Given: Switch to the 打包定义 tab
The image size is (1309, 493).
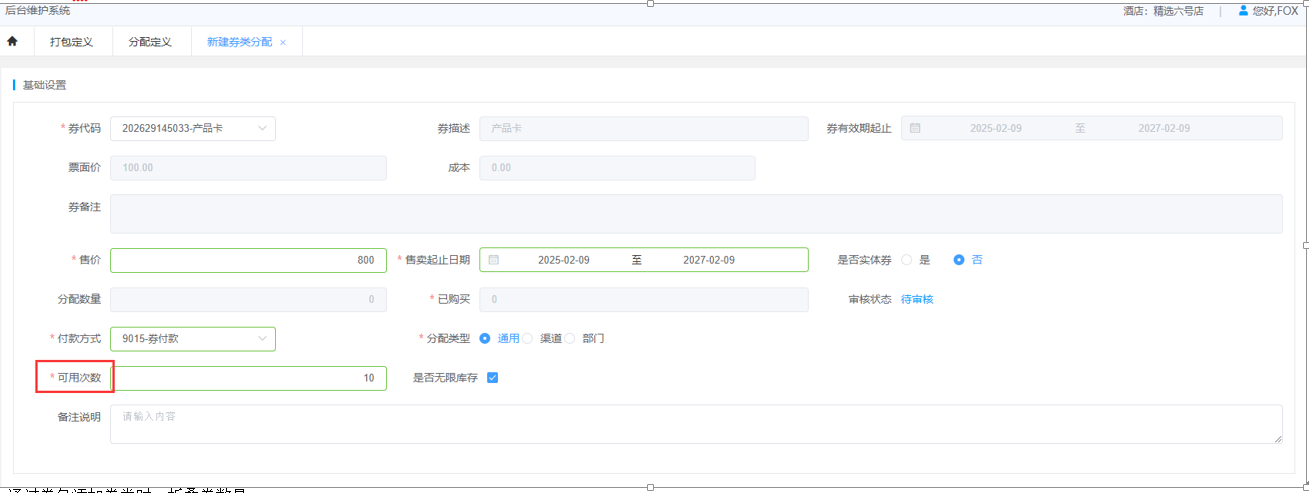Looking at the screenshot, I should click(71, 42).
